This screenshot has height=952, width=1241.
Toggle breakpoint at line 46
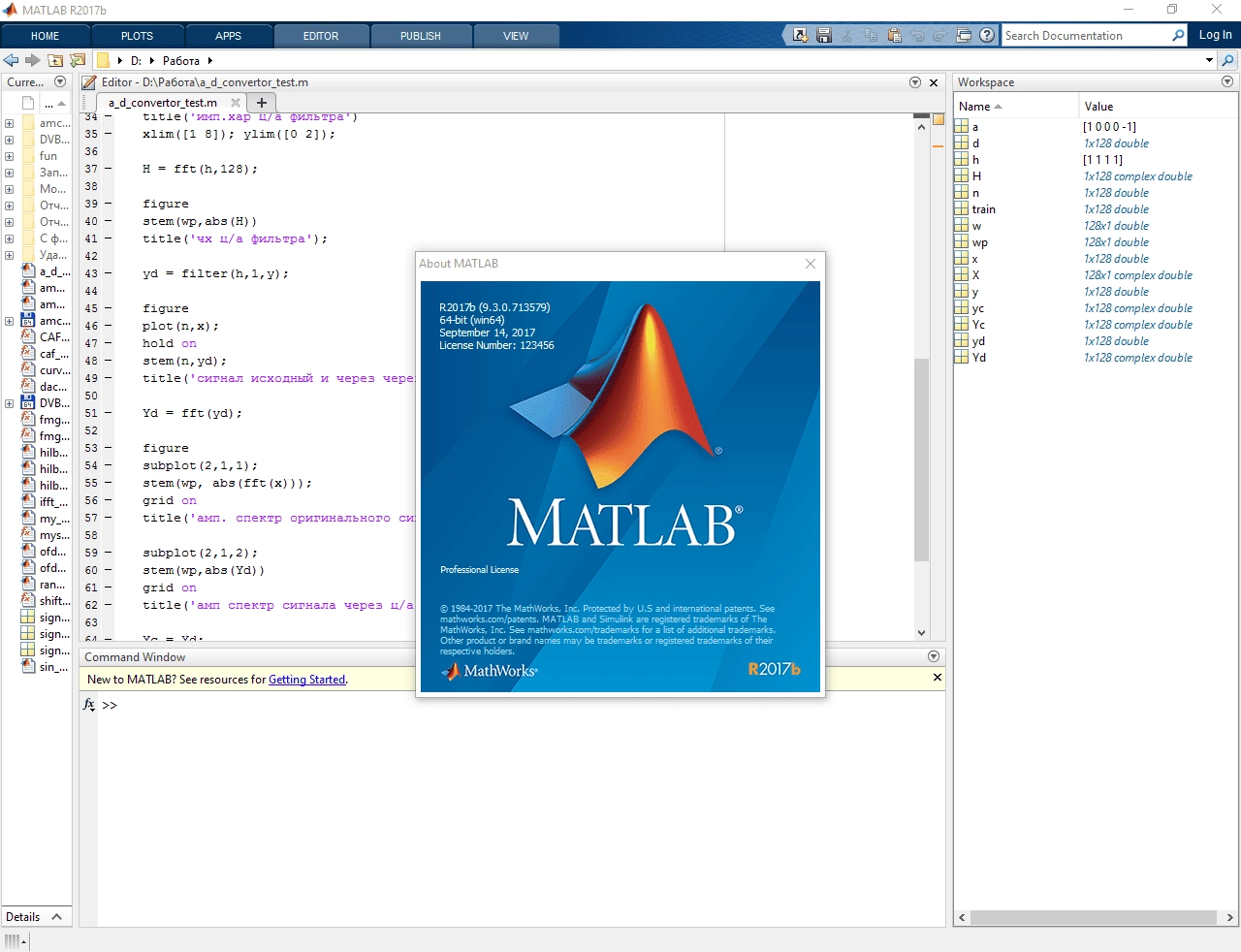coord(109,326)
